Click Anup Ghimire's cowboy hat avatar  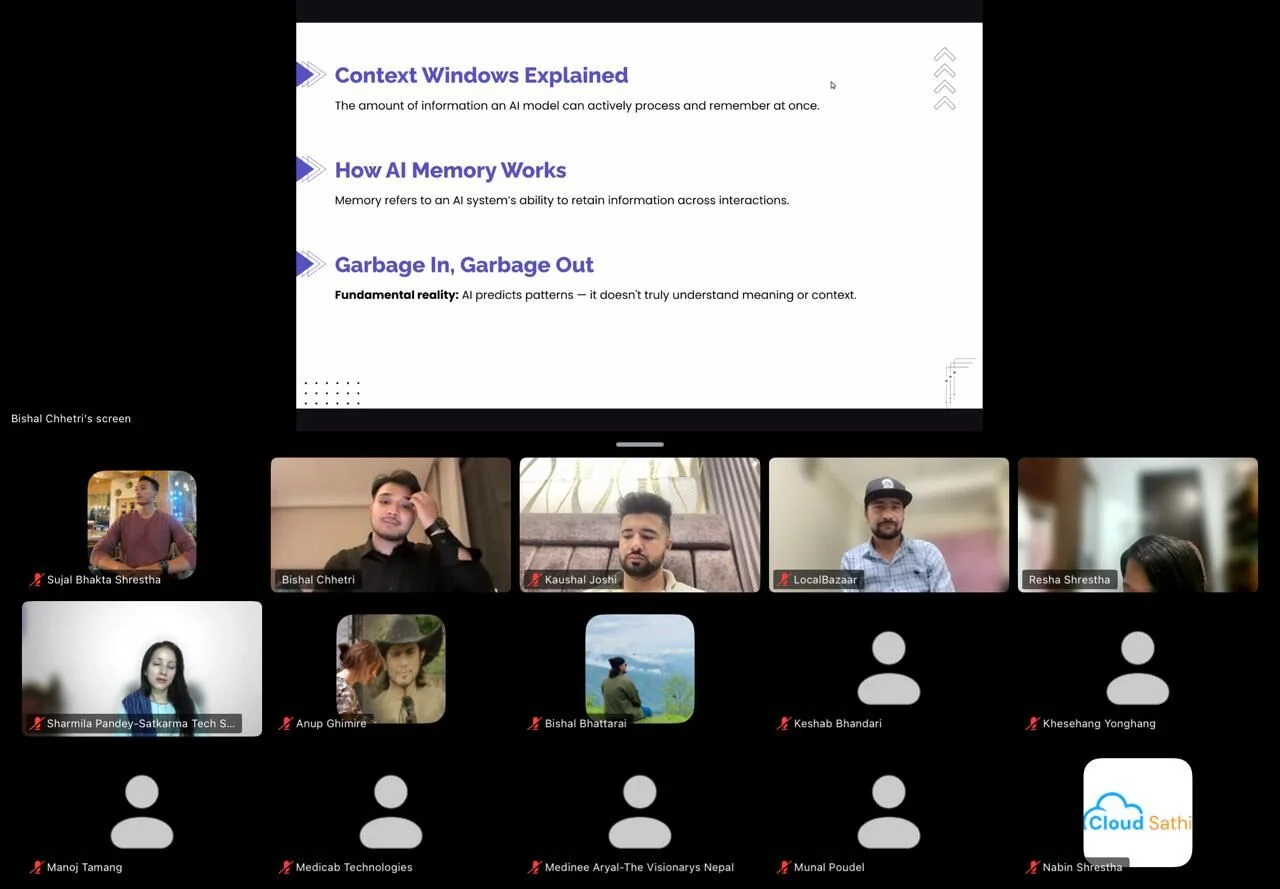click(x=391, y=669)
